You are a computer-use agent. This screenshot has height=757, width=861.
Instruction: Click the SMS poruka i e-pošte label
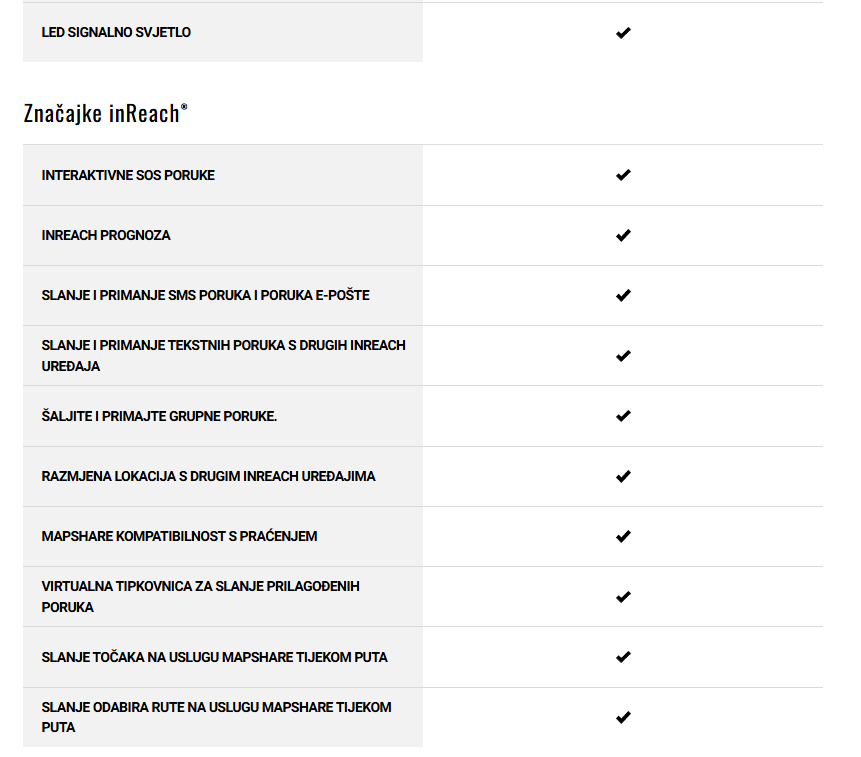(205, 296)
